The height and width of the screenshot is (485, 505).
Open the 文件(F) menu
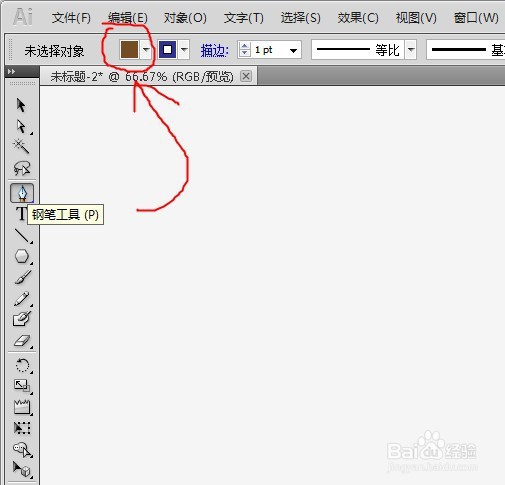click(71, 18)
